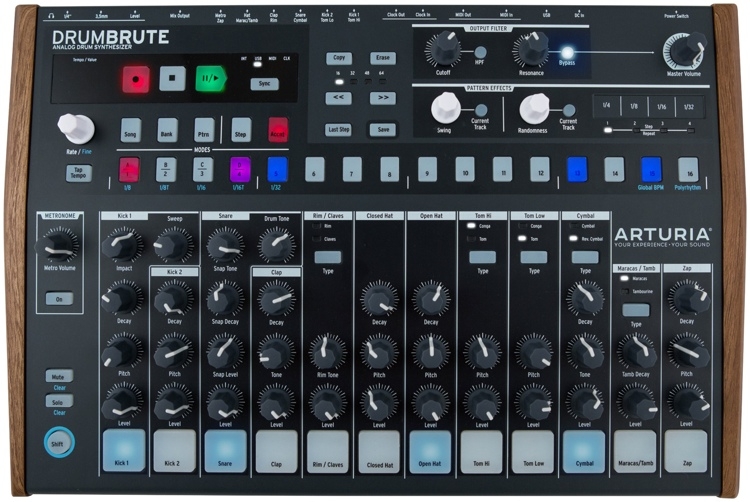Switch Maracas / Tamb Type button

click(636, 310)
